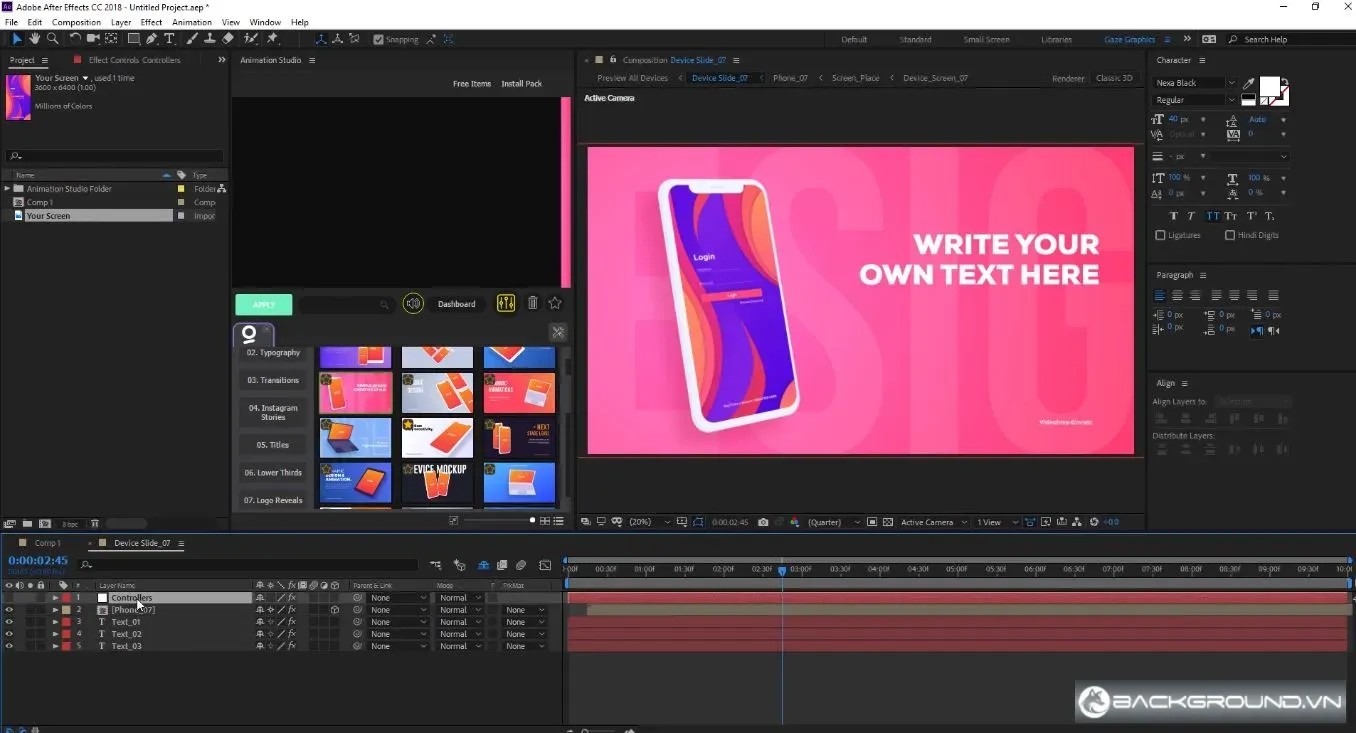Open the Active Camera view dropdown

tap(934, 522)
